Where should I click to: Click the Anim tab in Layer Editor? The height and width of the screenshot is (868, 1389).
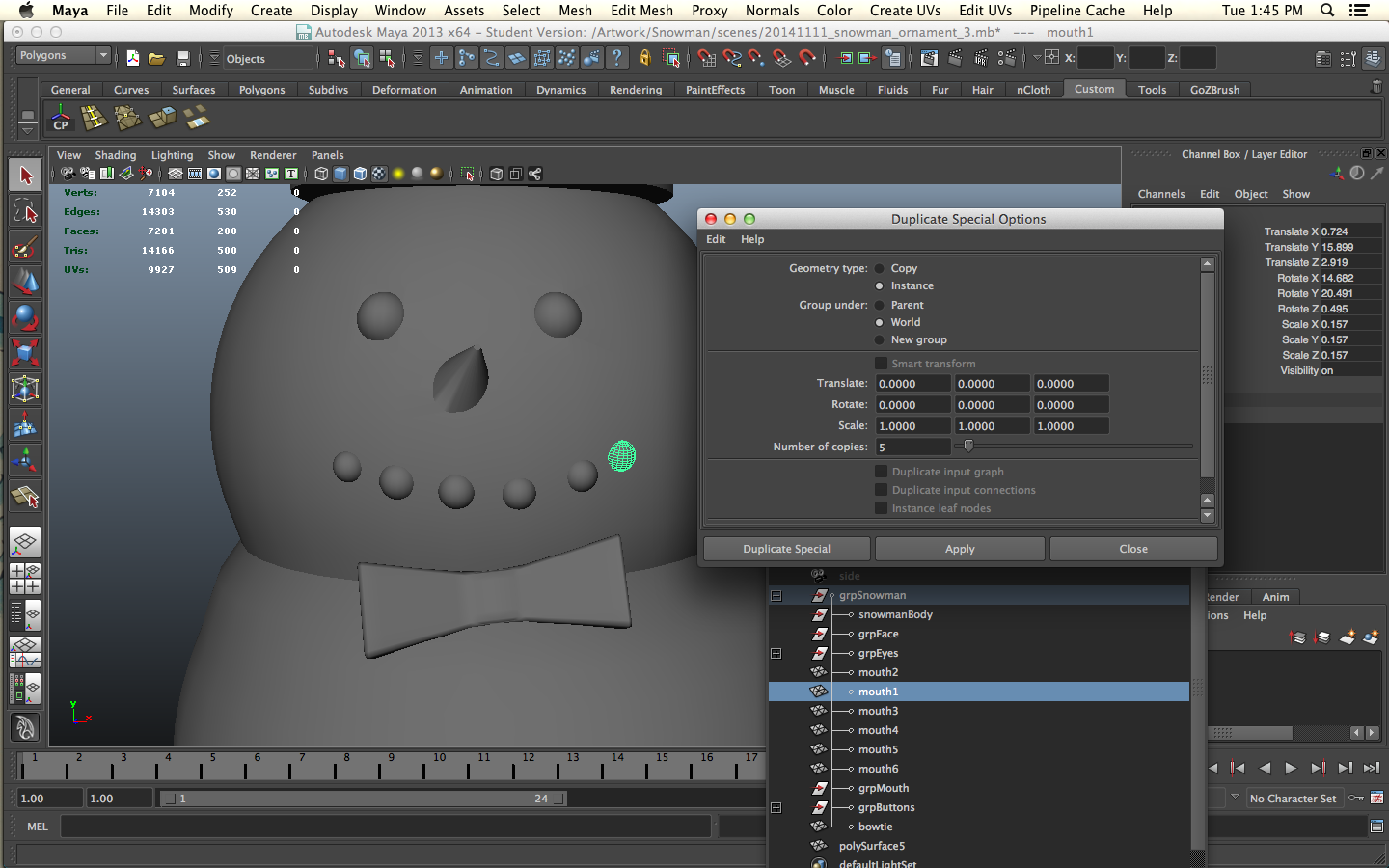point(1275,597)
